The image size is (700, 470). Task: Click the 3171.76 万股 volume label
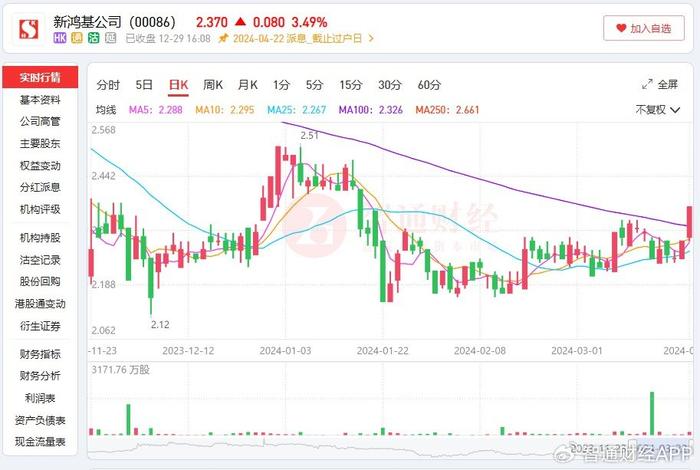click(121, 370)
